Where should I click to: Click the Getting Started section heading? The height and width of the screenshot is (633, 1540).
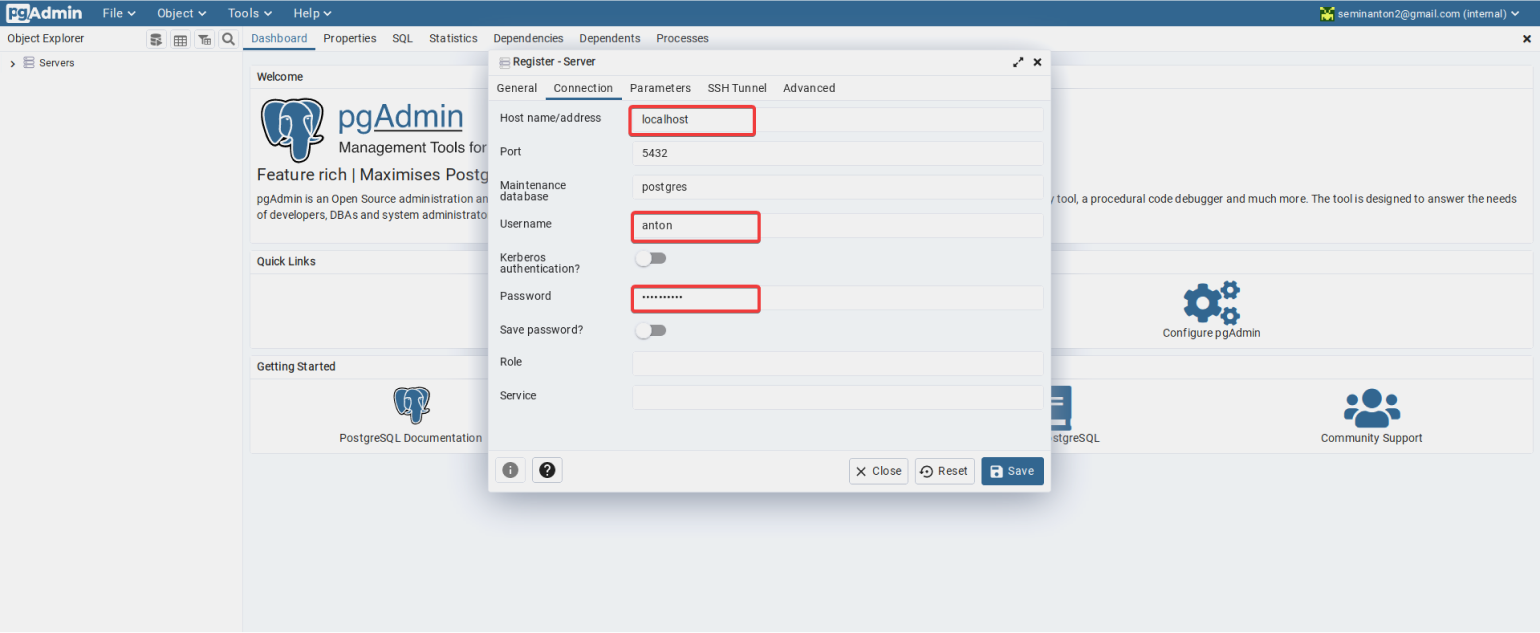click(x=296, y=367)
